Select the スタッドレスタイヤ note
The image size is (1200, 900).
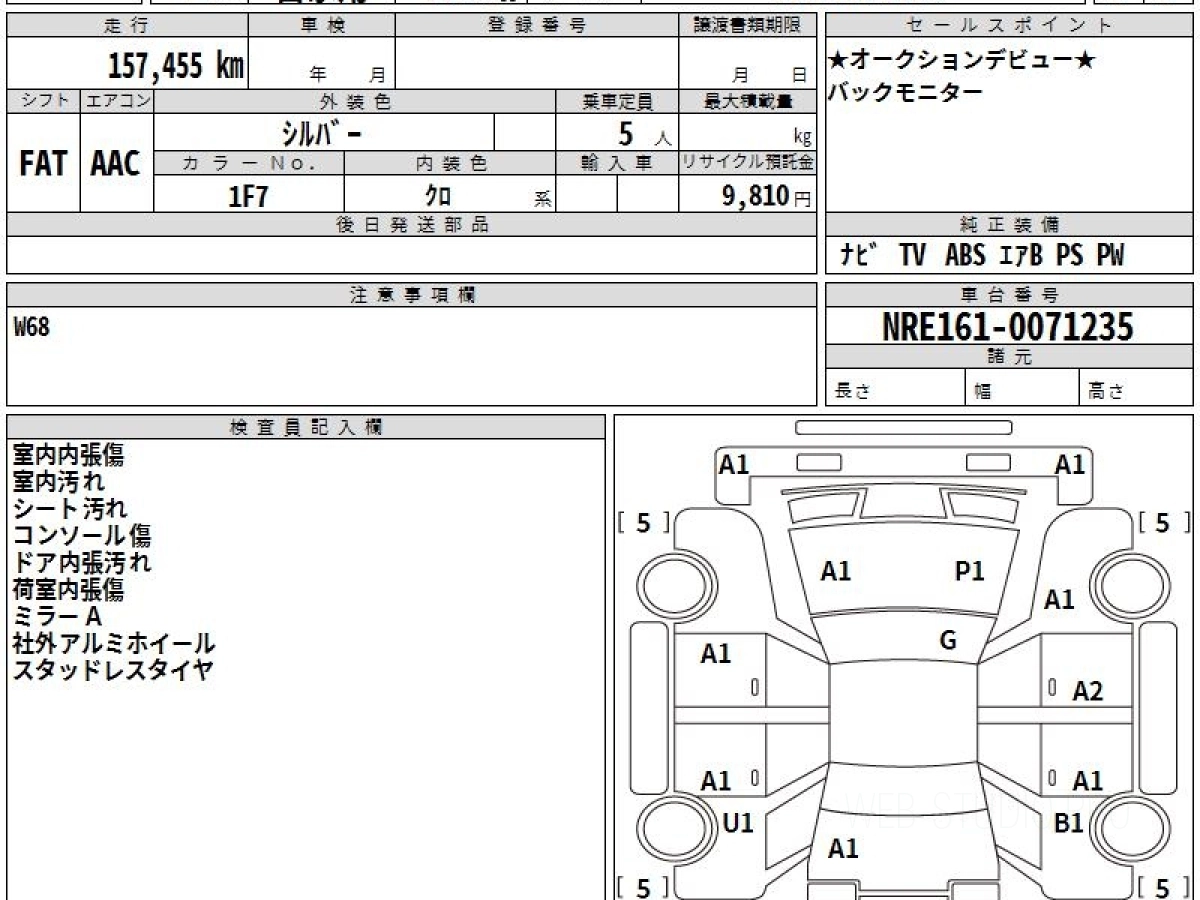click(x=113, y=670)
